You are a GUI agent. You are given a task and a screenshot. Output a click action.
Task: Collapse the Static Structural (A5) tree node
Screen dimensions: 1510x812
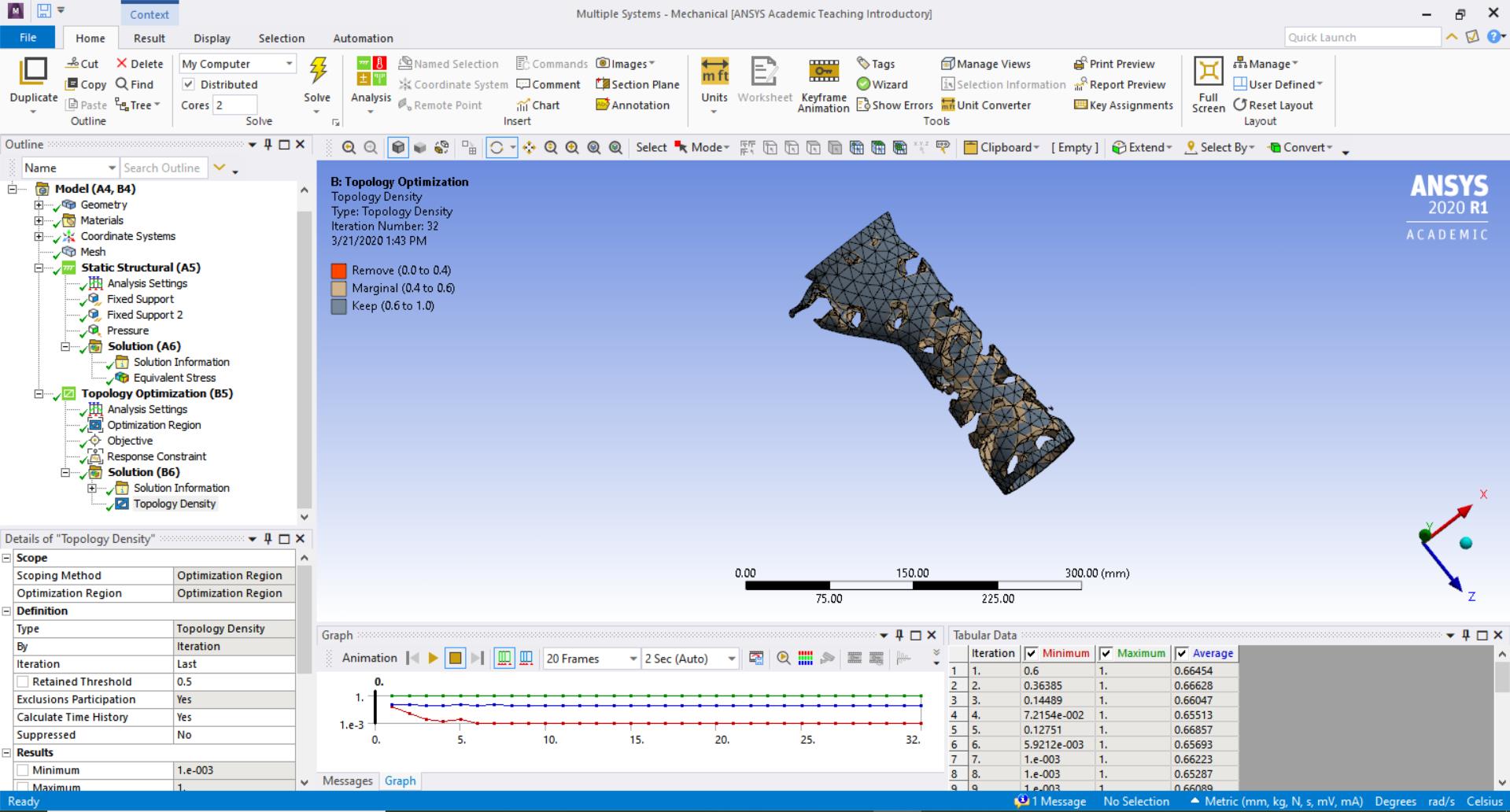click(x=39, y=268)
